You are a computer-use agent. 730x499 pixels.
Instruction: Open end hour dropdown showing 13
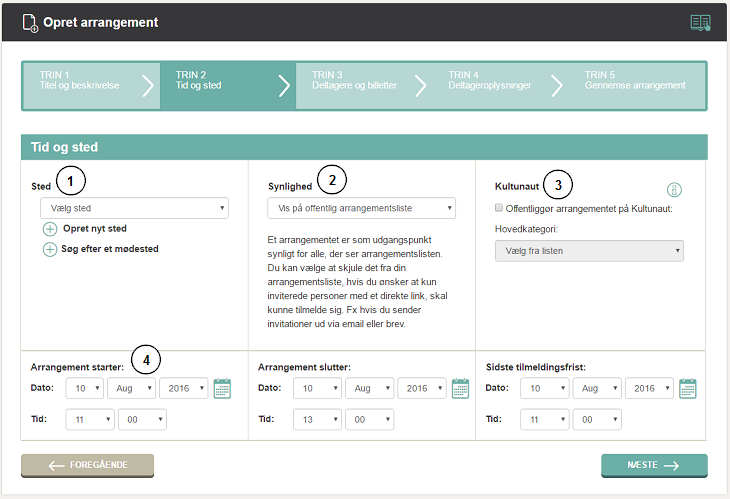[x=317, y=420]
